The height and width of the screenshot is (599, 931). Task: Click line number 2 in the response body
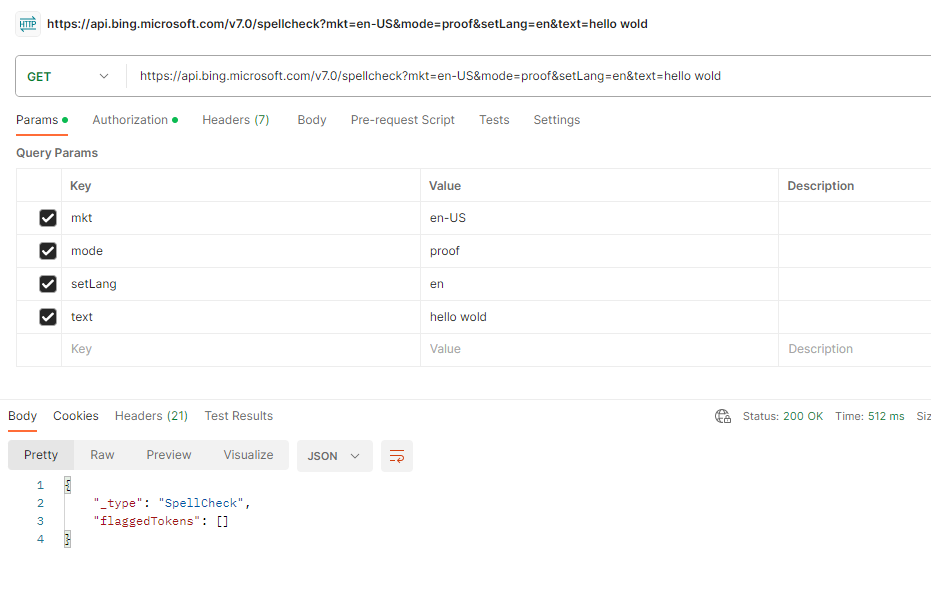40,502
